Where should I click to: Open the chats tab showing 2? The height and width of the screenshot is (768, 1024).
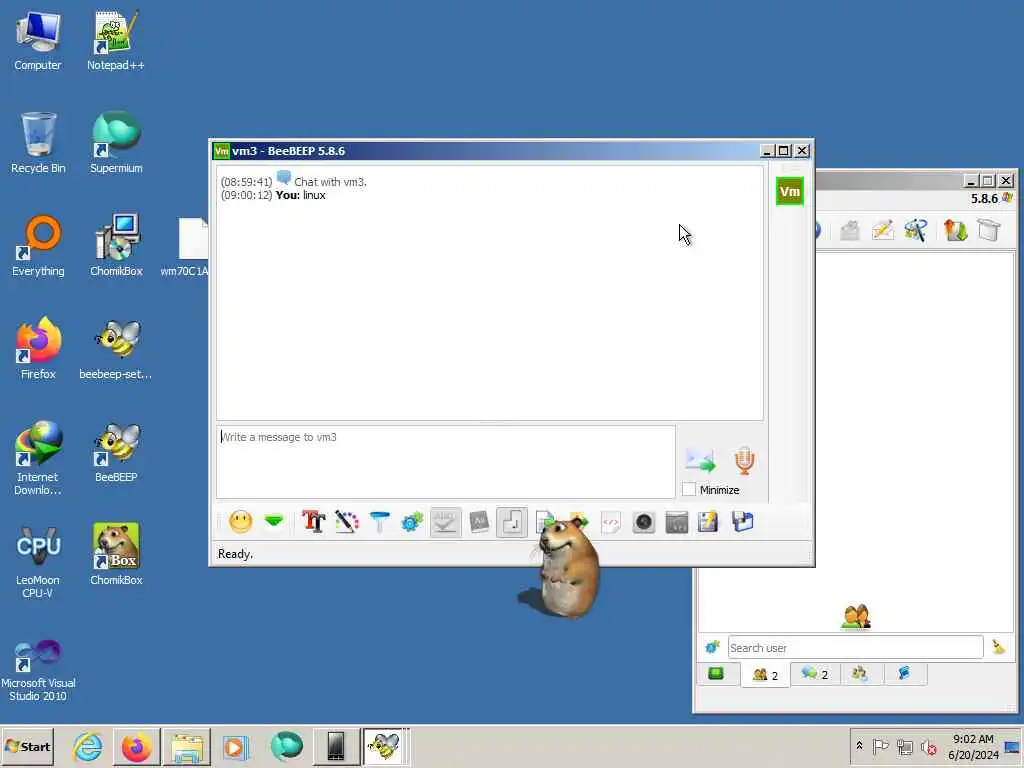pos(815,674)
